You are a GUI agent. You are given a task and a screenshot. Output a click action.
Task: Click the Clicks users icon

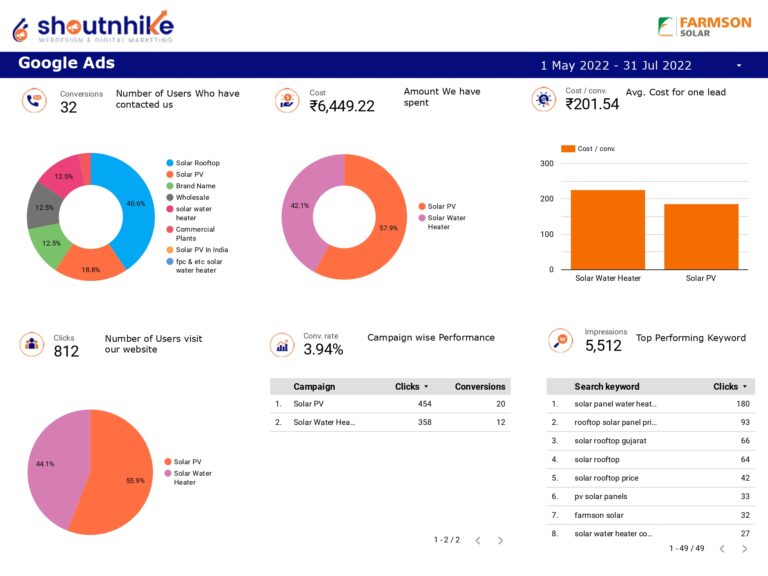(x=32, y=345)
